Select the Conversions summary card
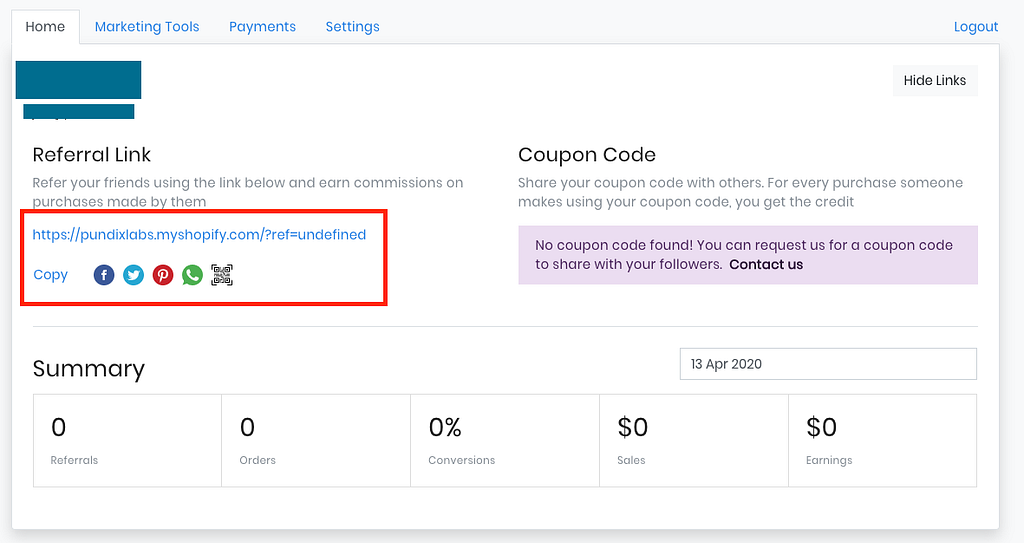The height and width of the screenshot is (543, 1024). click(x=505, y=440)
